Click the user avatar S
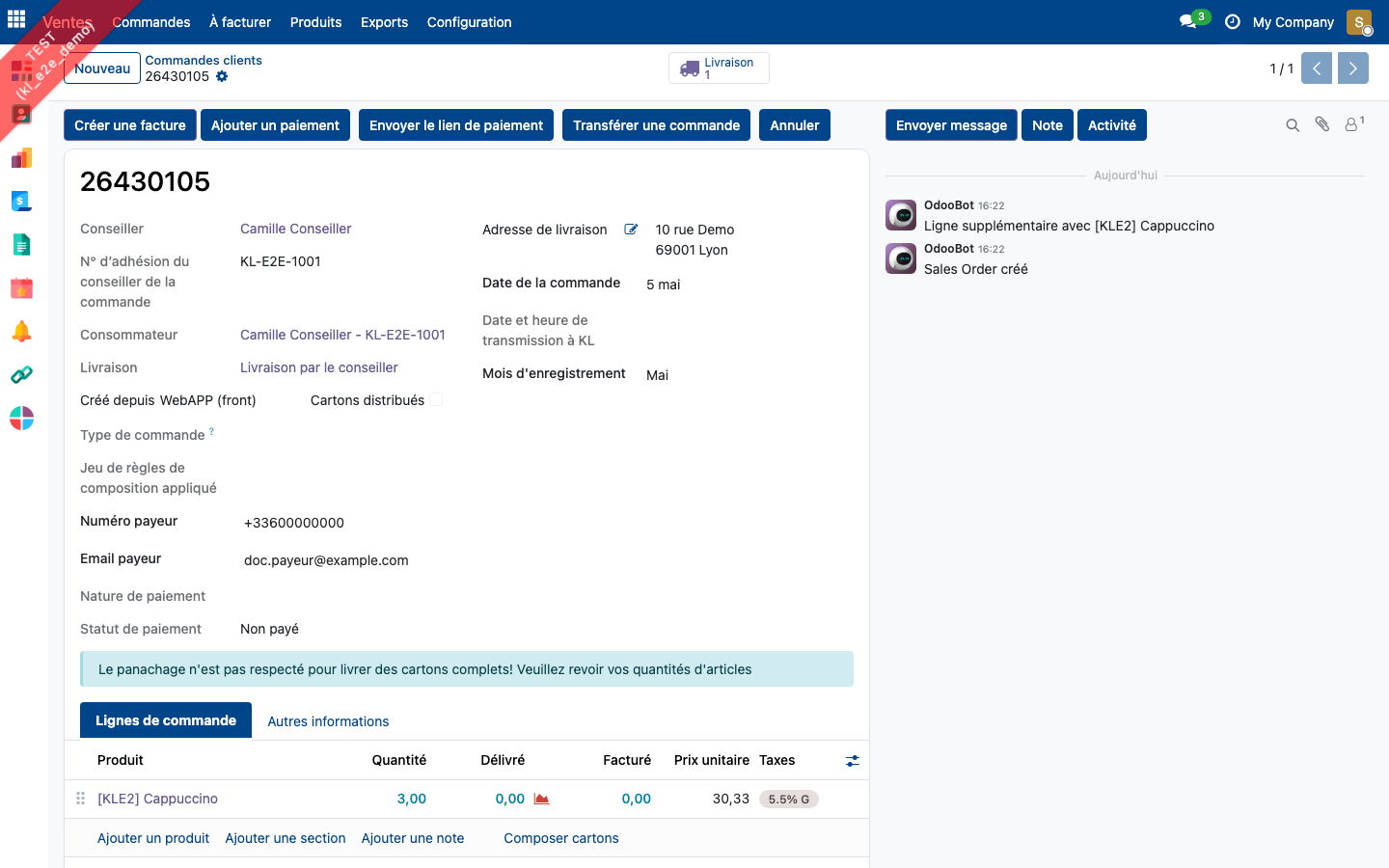The width and height of the screenshot is (1389, 868). coord(1359,21)
